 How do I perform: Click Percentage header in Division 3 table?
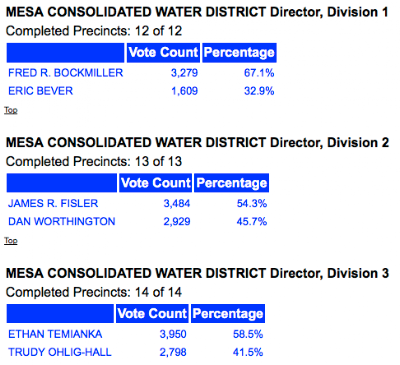point(228,313)
